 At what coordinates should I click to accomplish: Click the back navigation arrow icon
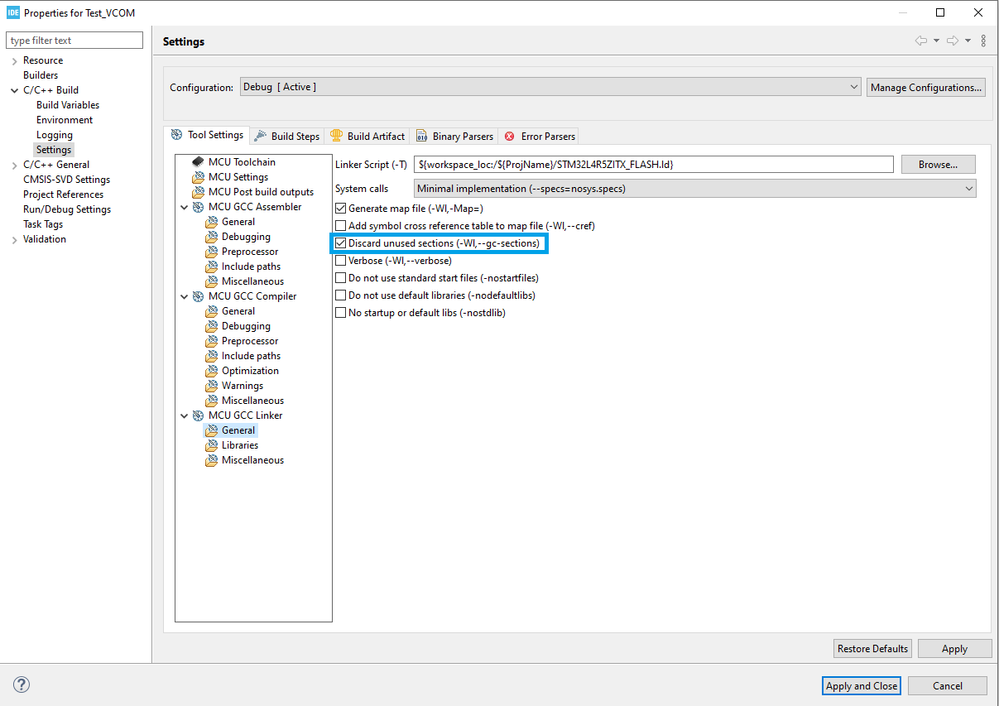point(921,41)
